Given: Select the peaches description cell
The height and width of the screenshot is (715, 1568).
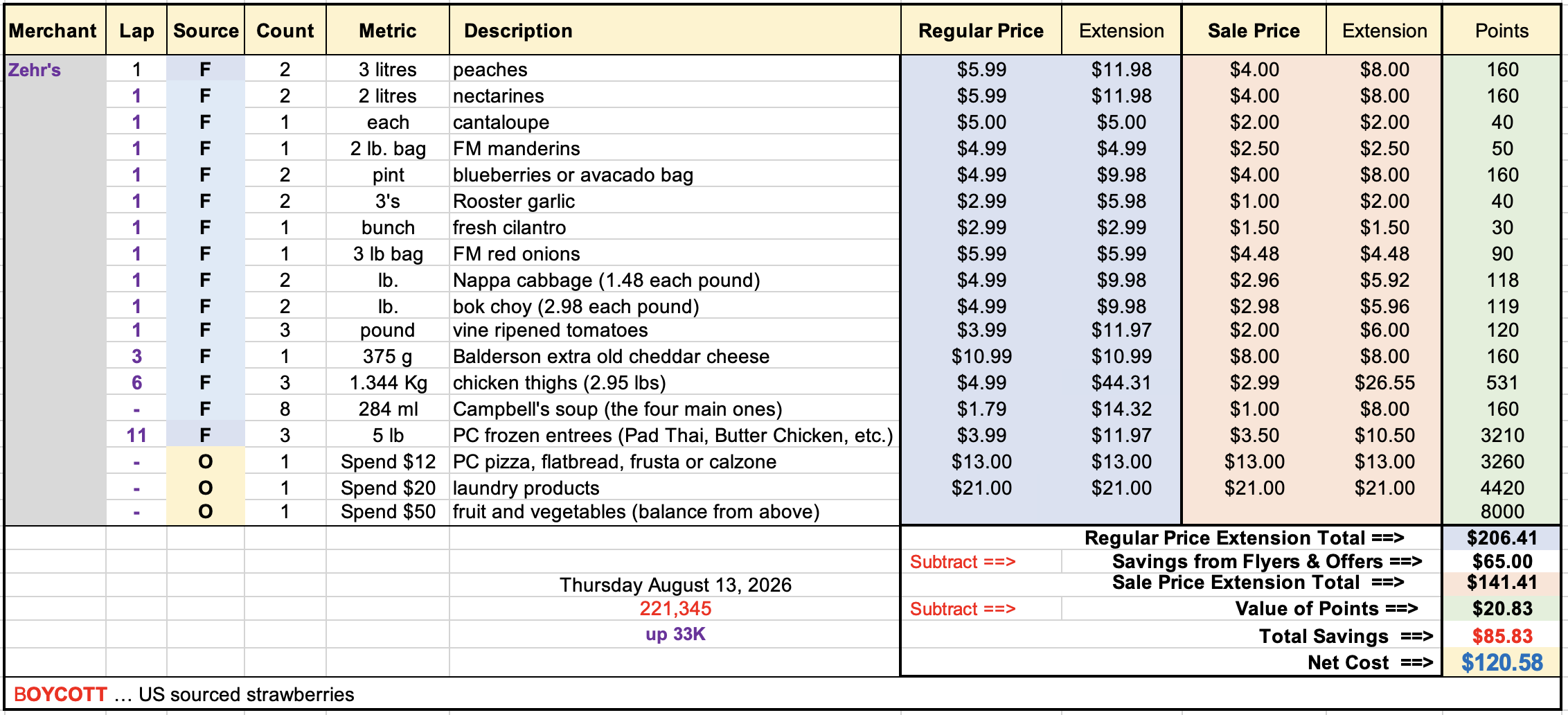Looking at the screenshot, I should pos(675,69).
